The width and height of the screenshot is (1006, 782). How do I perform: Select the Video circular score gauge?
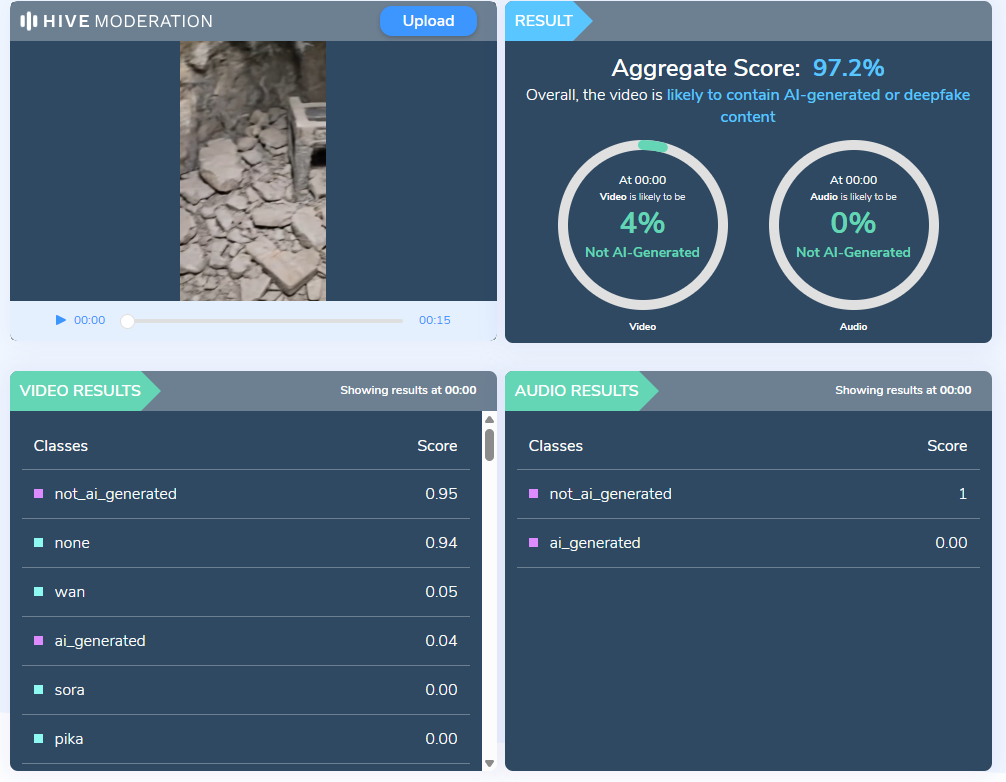pos(642,224)
